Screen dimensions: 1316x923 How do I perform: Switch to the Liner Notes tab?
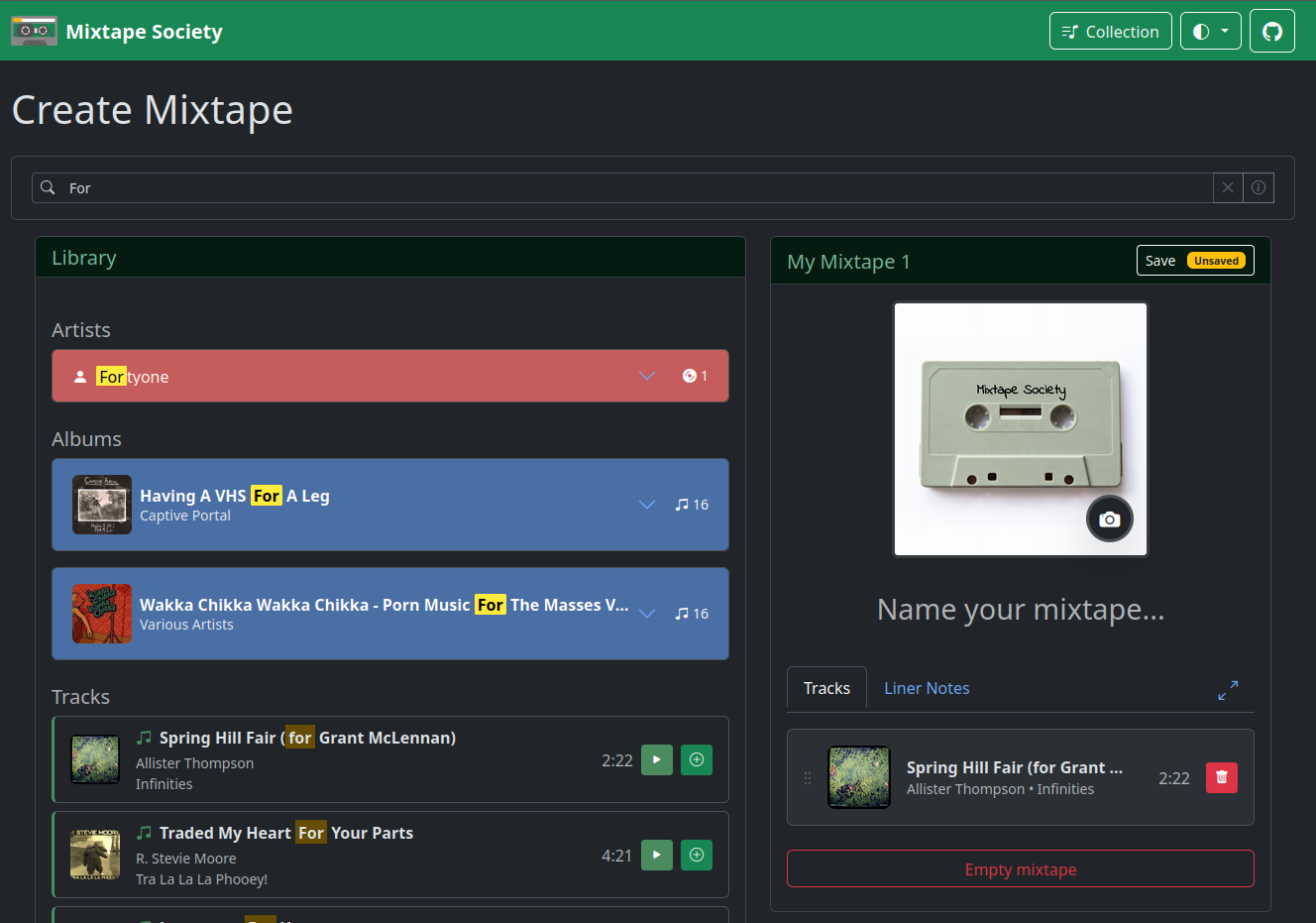[x=926, y=688]
